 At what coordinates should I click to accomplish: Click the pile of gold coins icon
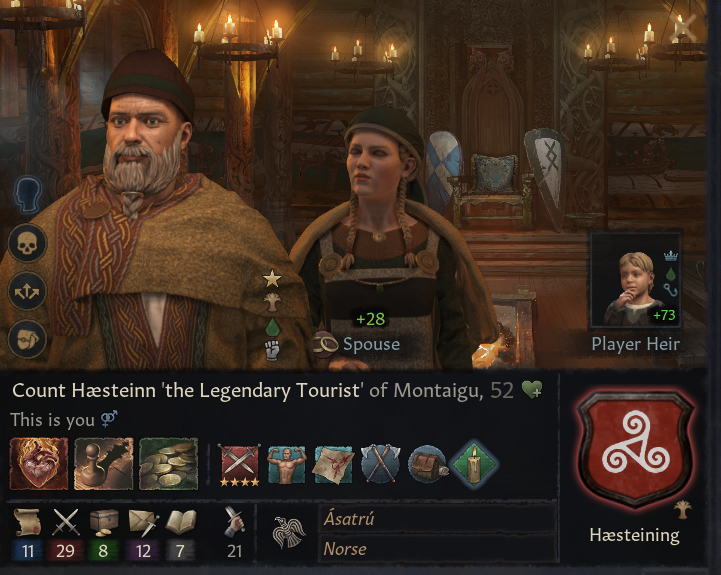click(169, 463)
